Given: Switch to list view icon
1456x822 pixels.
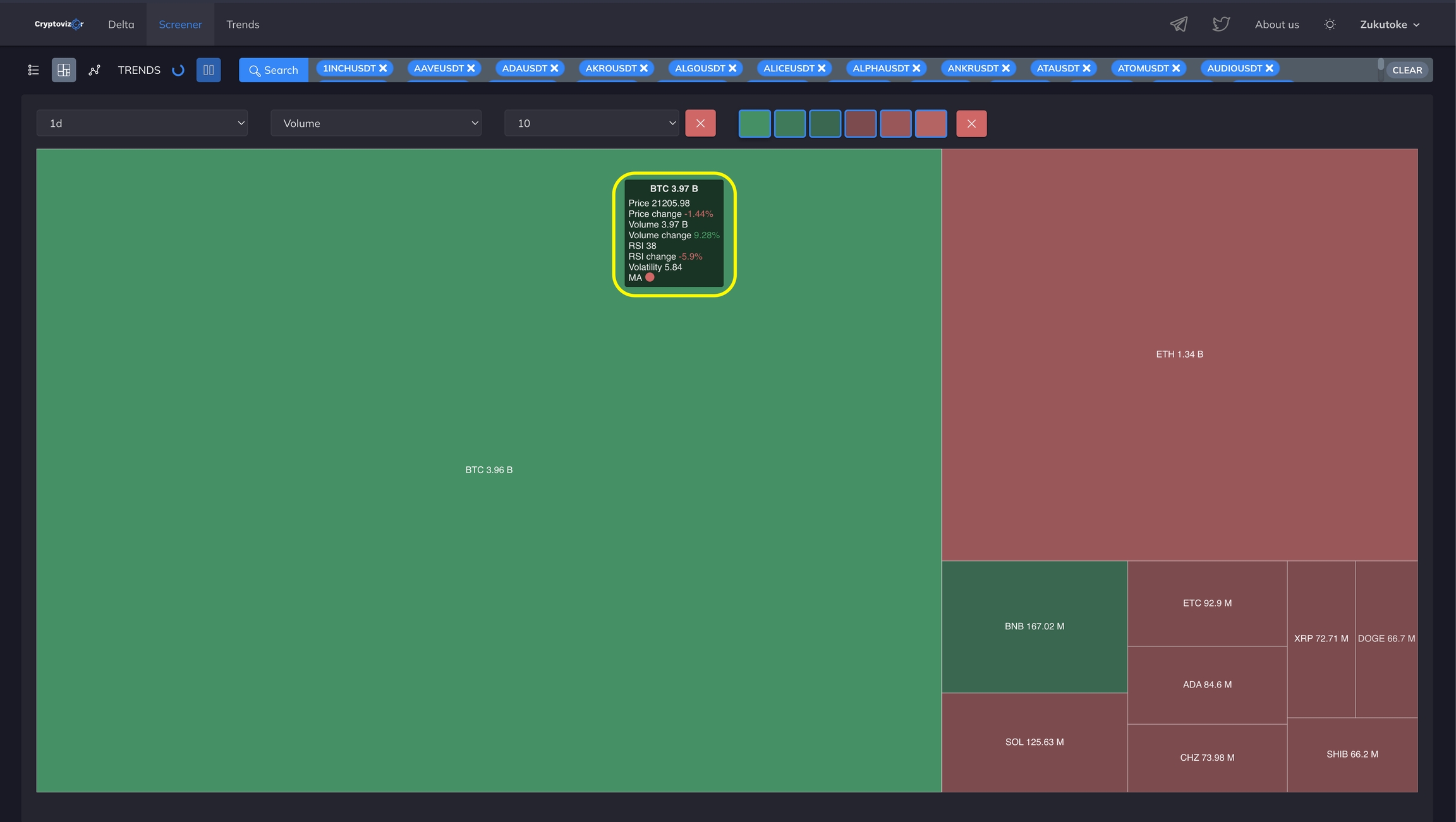Looking at the screenshot, I should pos(33,70).
